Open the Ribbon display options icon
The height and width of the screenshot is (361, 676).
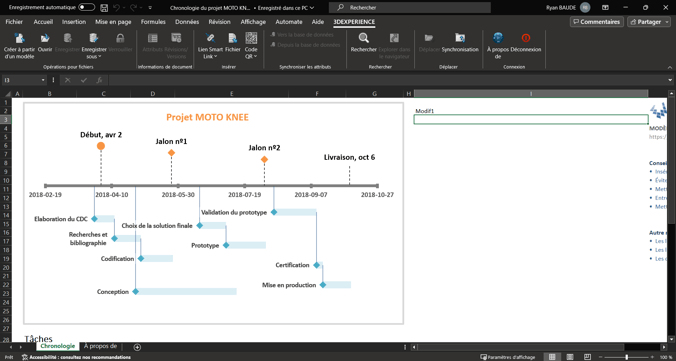[606, 8]
